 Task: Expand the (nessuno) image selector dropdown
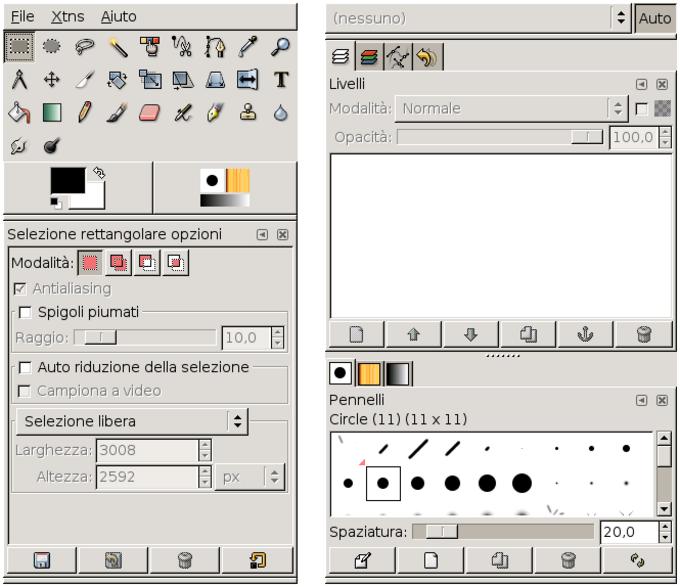point(620,18)
